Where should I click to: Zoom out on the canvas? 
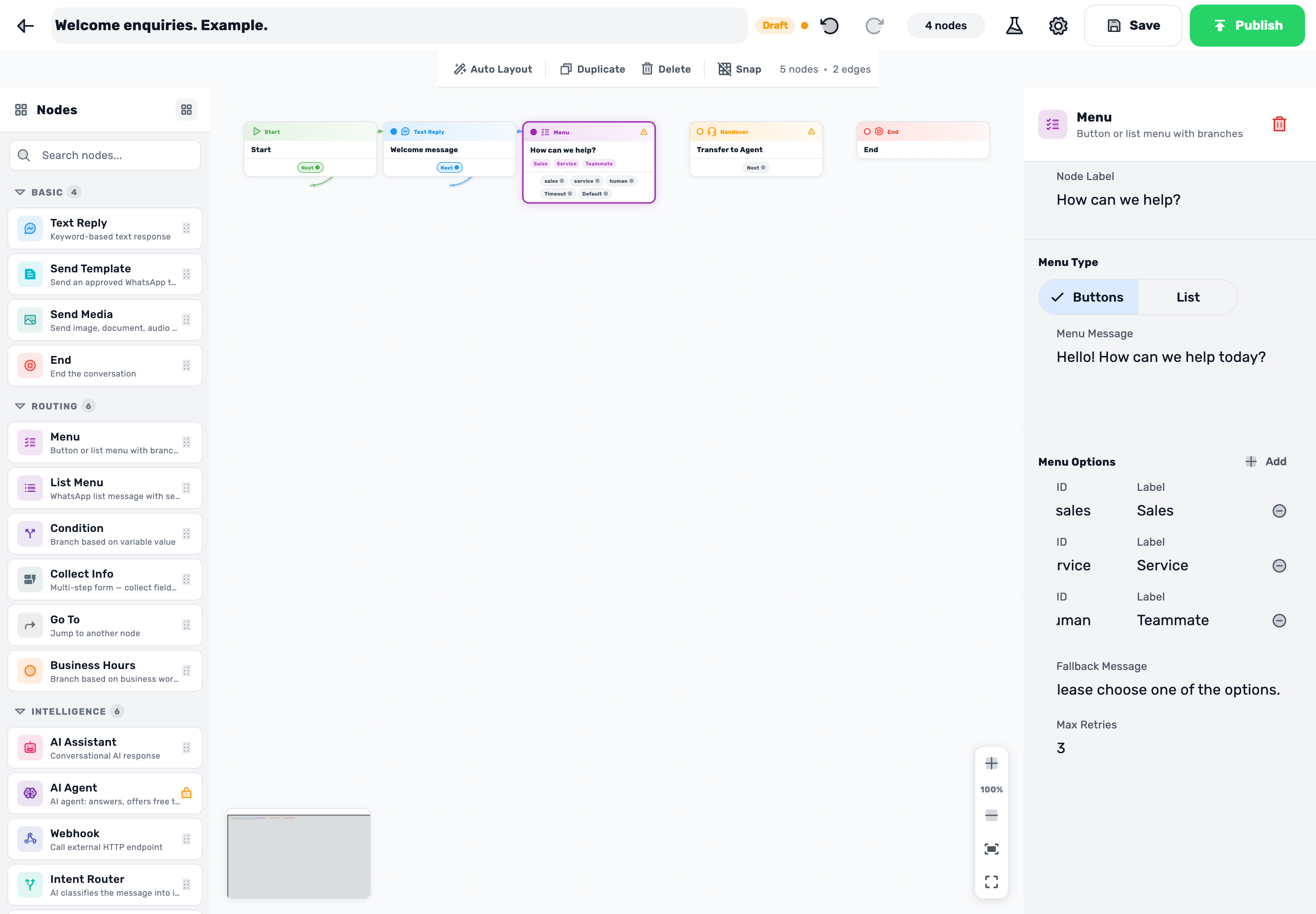click(991, 815)
